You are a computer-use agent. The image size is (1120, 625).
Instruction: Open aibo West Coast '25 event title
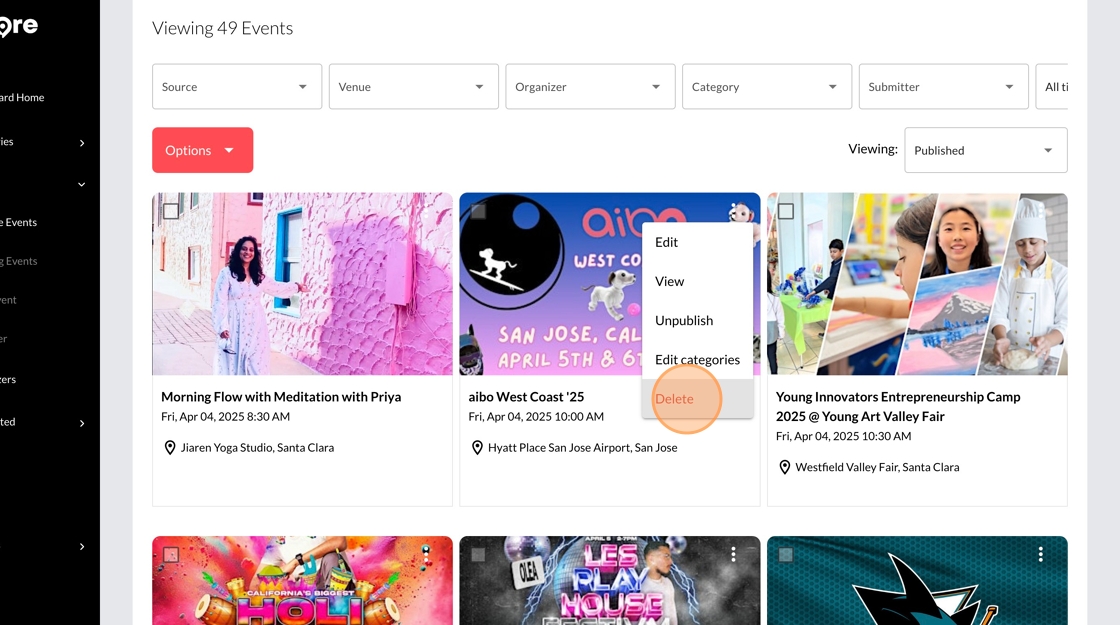click(526, 396)
